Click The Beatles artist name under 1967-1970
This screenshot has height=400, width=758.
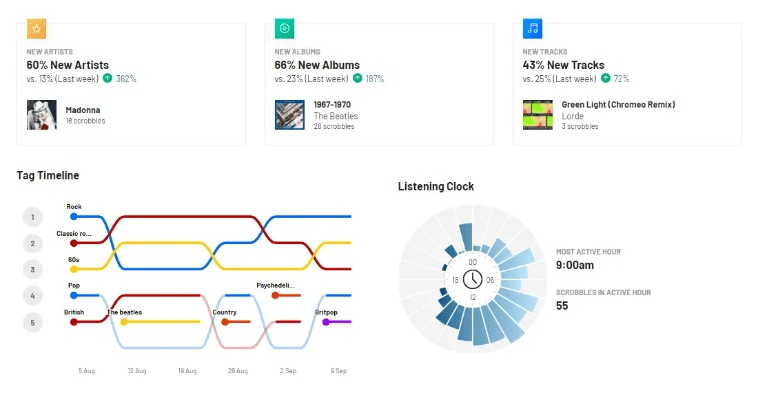[335, 116]
